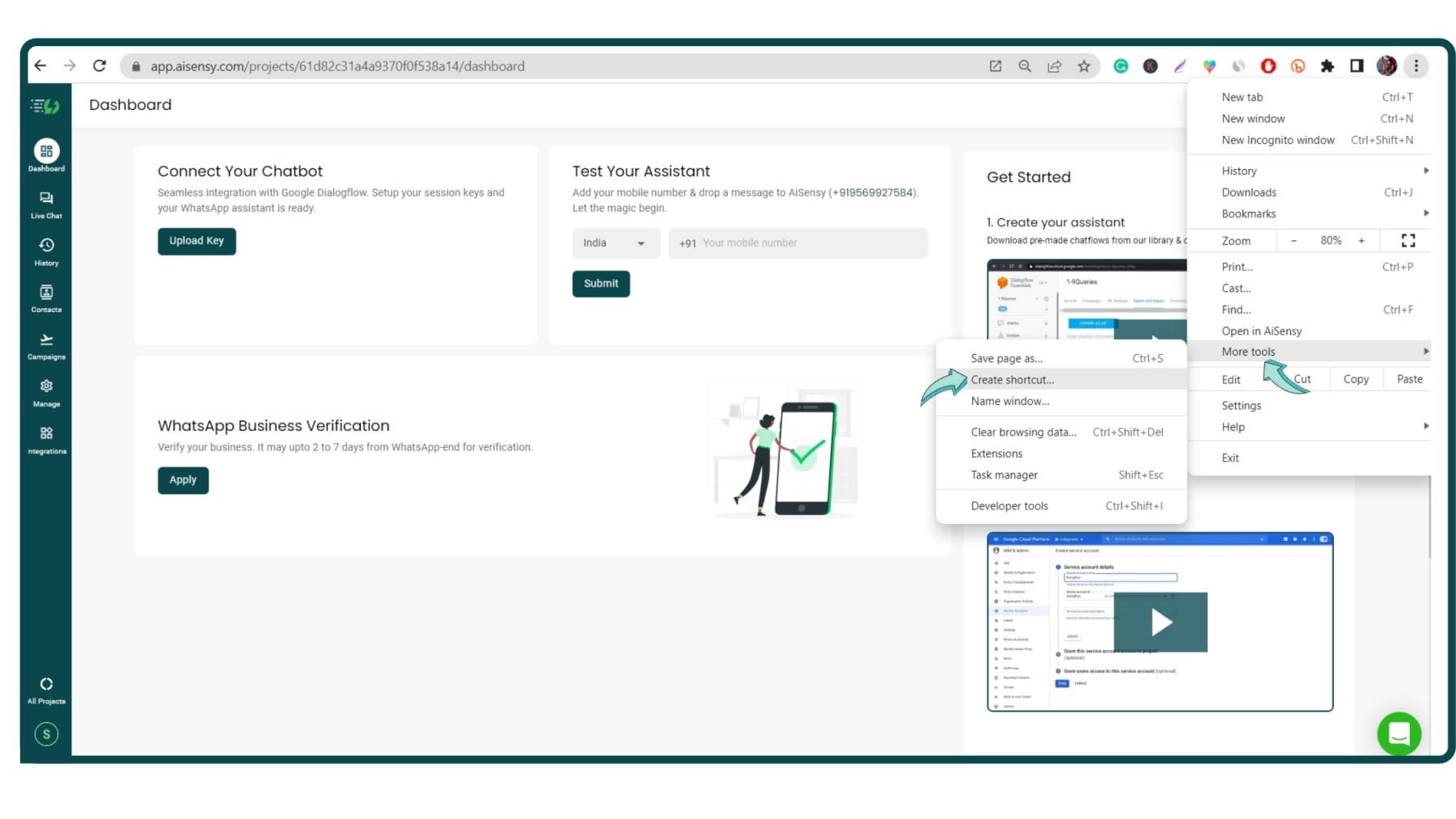Open Campaigns in the sidebar
Image resolution: width=1456 pixels, height=819 pixels.
pyautogui.click(x=46, y=347)
